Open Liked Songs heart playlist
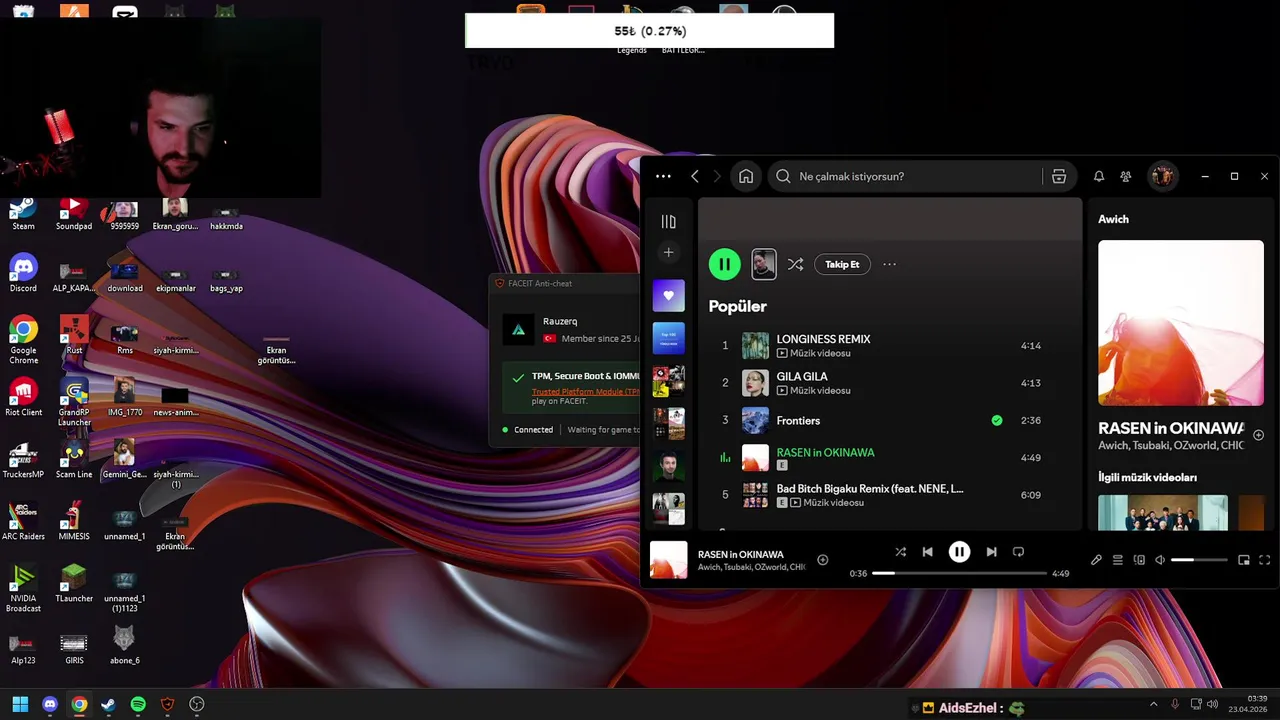 pyautogui.click(x=669, y=295)
